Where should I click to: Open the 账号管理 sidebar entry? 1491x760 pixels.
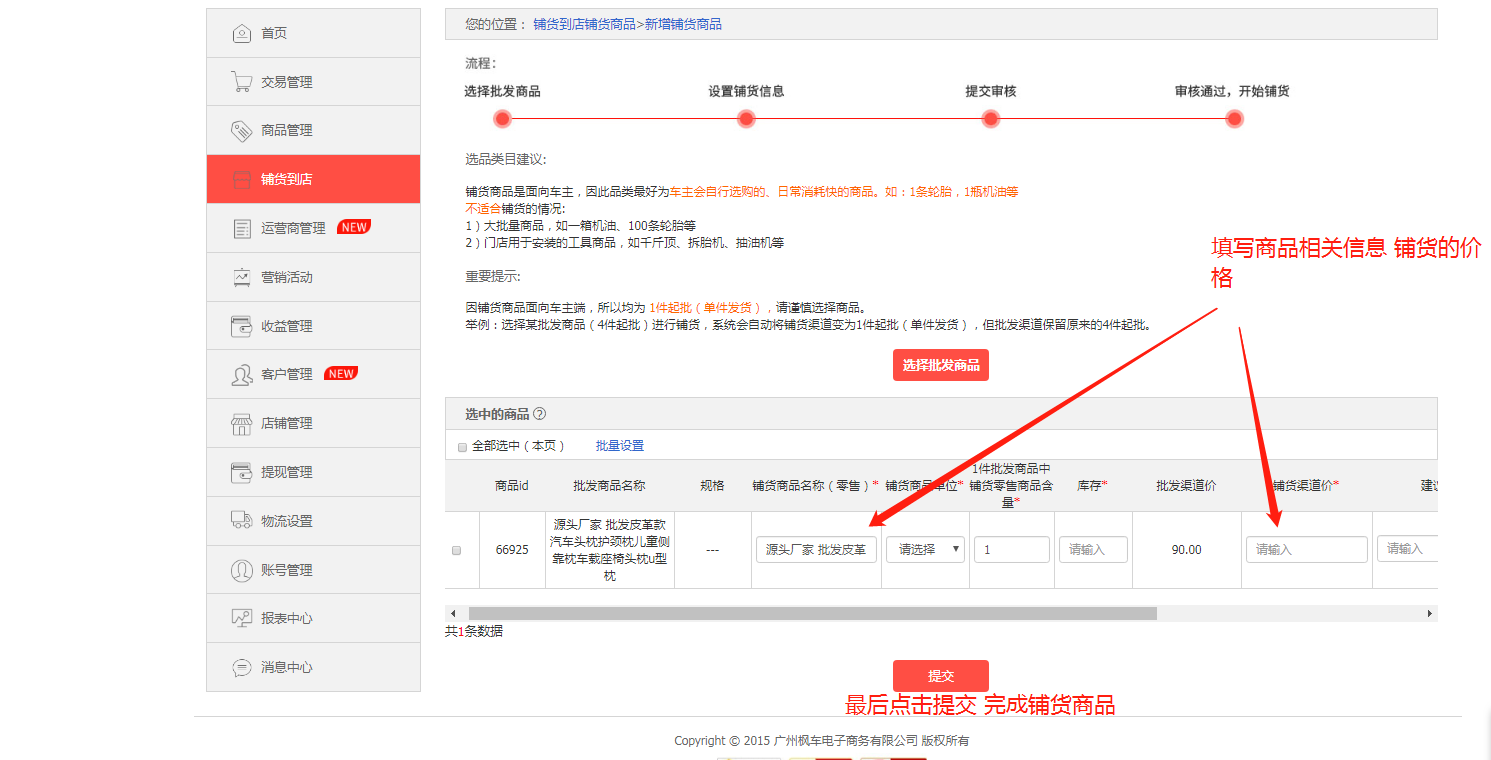pos(290,569)
